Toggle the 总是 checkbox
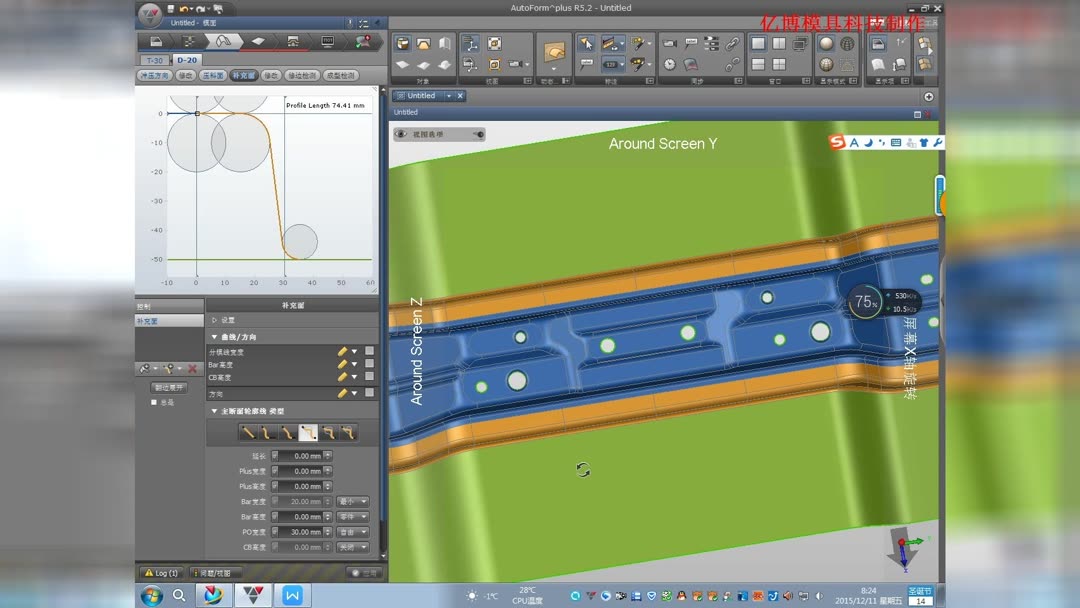 153,402
